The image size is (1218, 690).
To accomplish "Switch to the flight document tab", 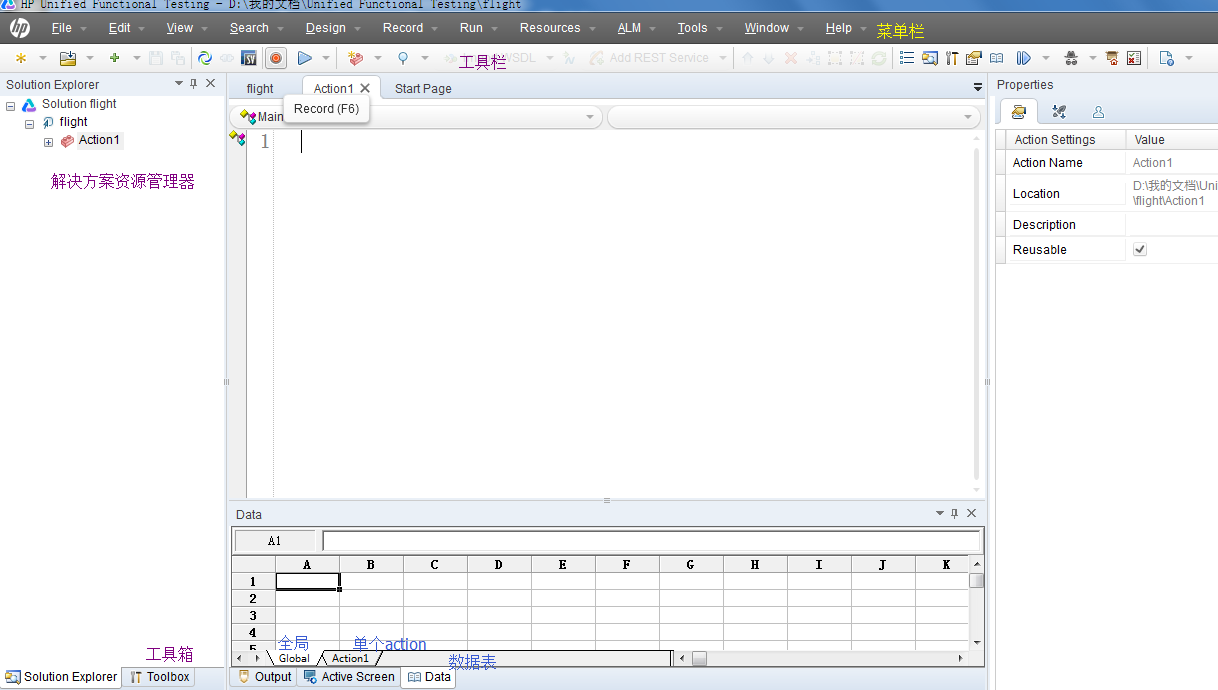I will click(260, 88).
